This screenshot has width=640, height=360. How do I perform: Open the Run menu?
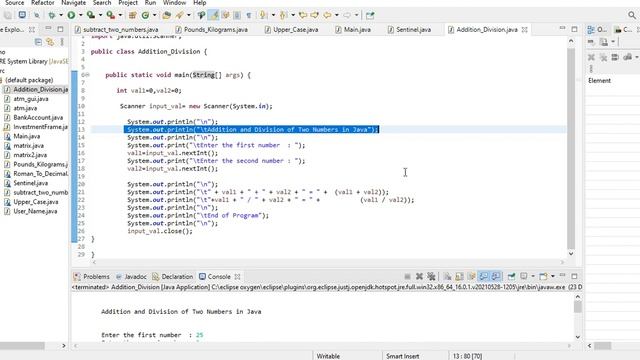[150, 3]
